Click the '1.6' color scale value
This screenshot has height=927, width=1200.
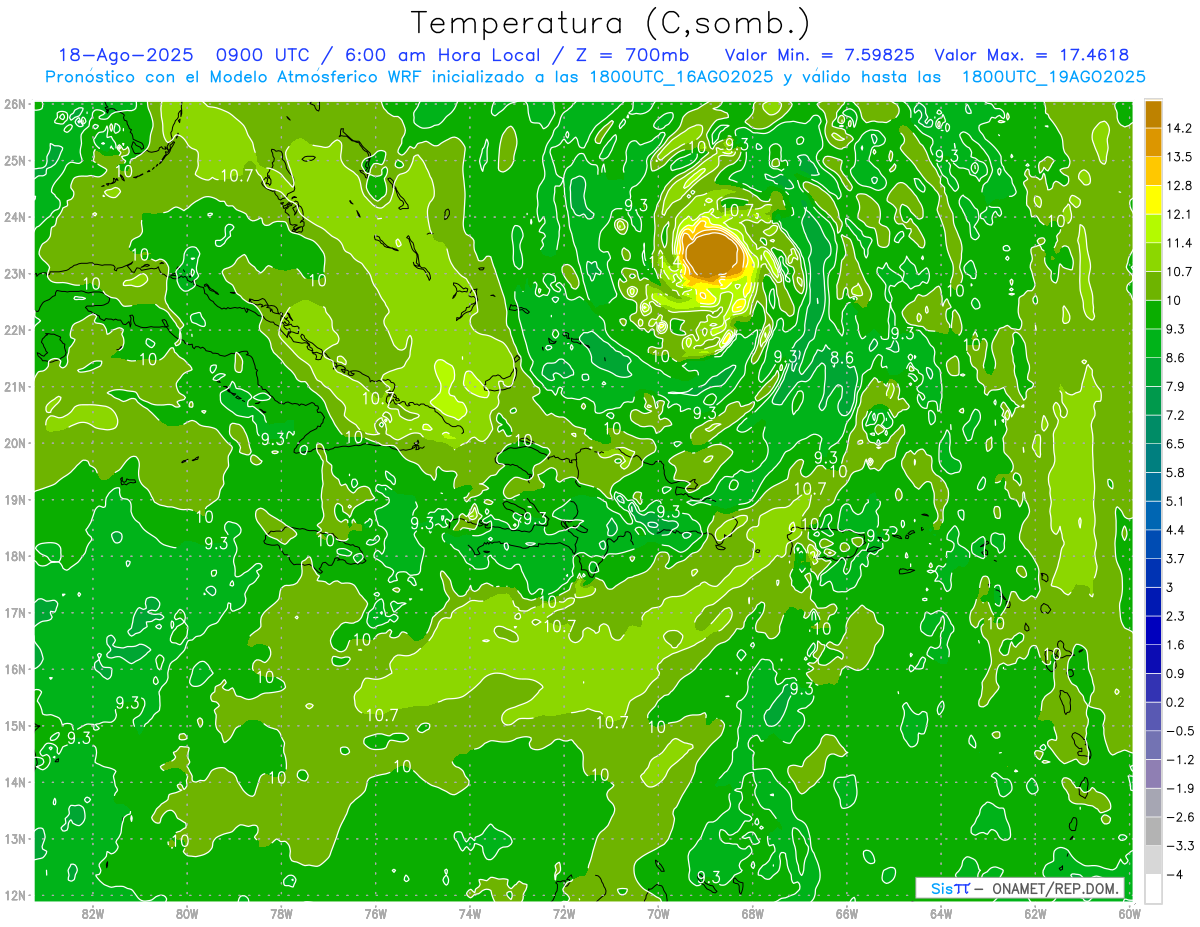point(1176,645)
